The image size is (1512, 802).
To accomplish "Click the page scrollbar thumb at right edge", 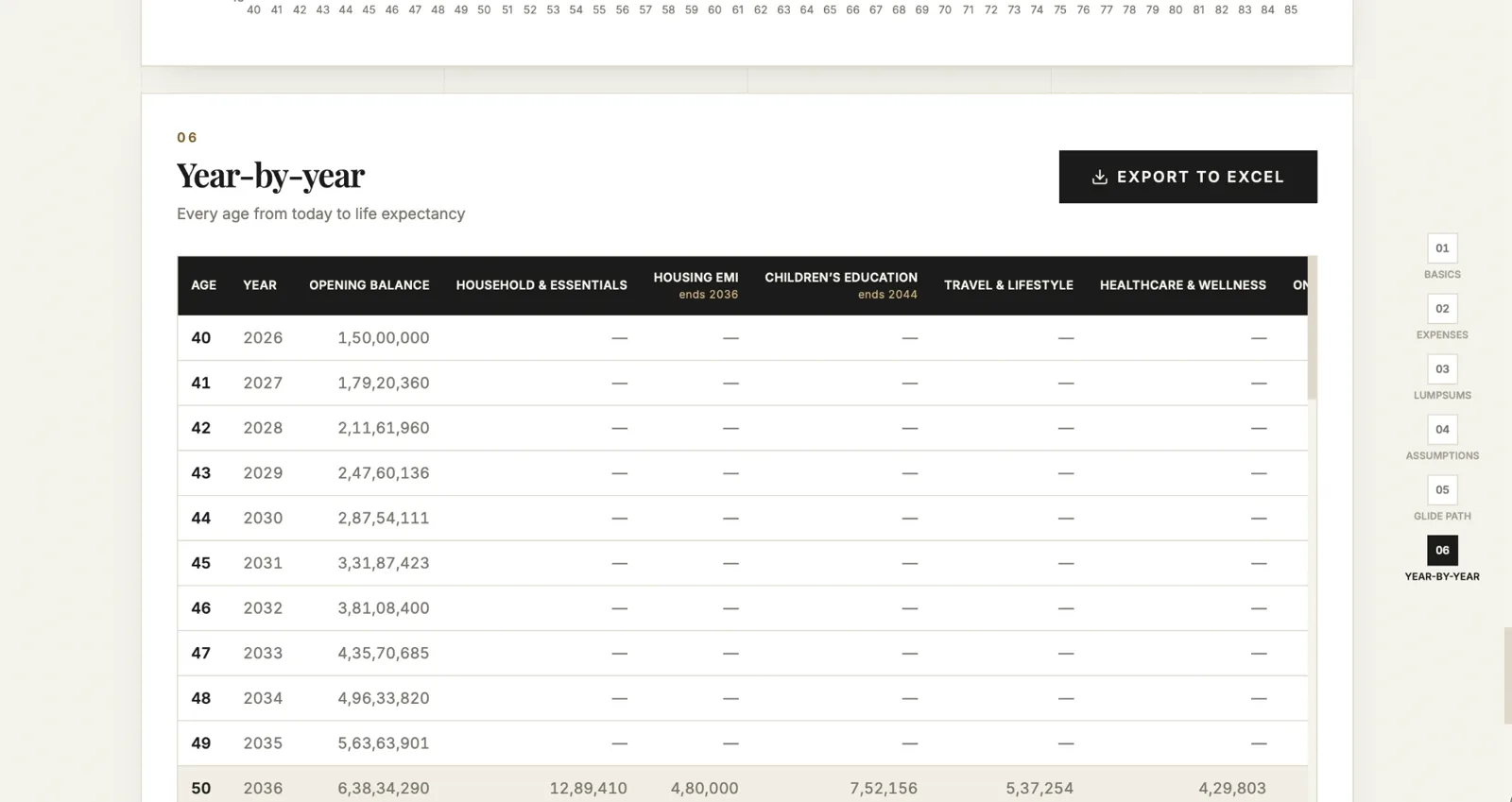I will click(x=1508, y=675).
